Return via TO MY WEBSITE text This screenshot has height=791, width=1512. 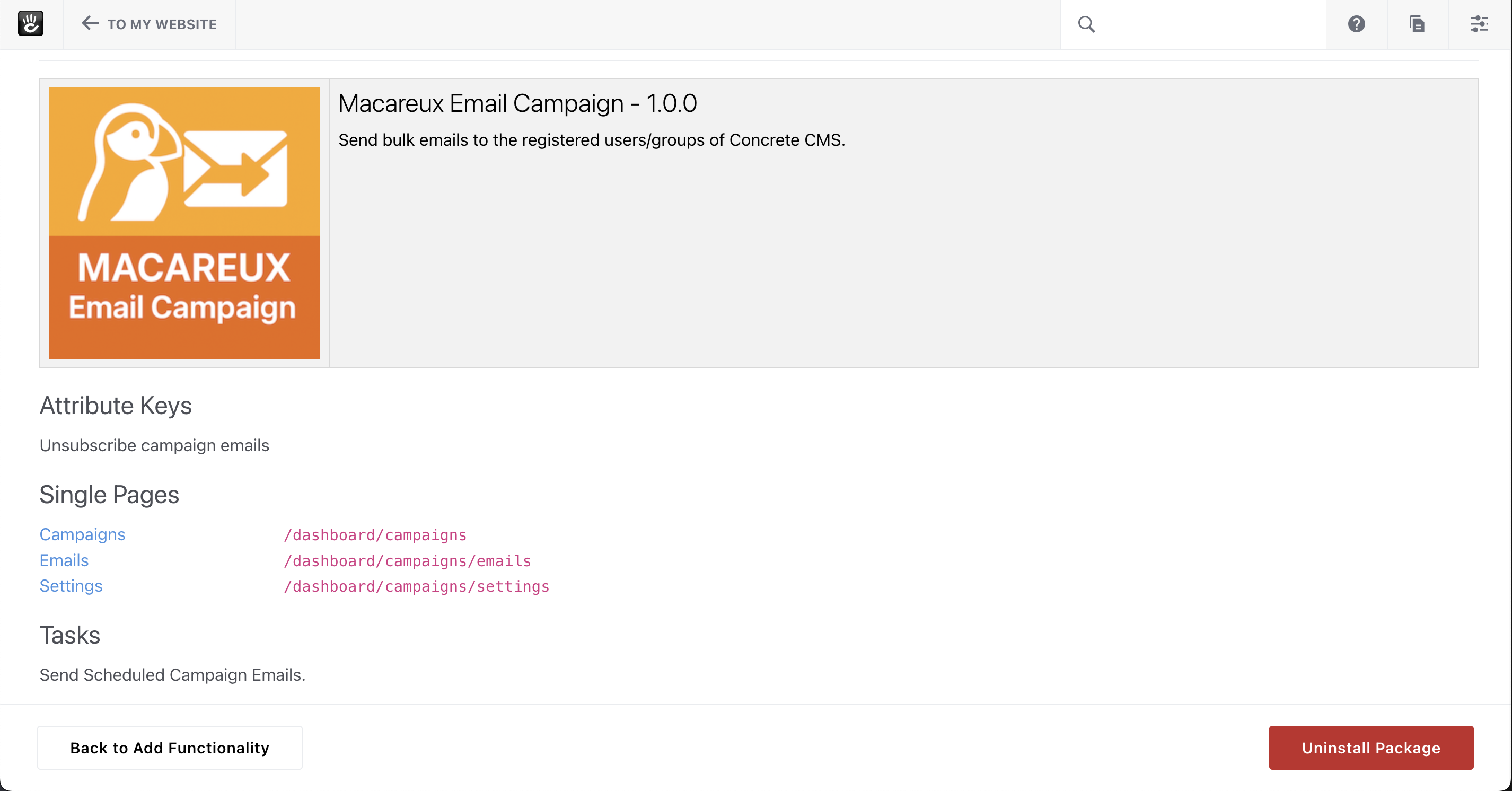(x=162, y=24)
